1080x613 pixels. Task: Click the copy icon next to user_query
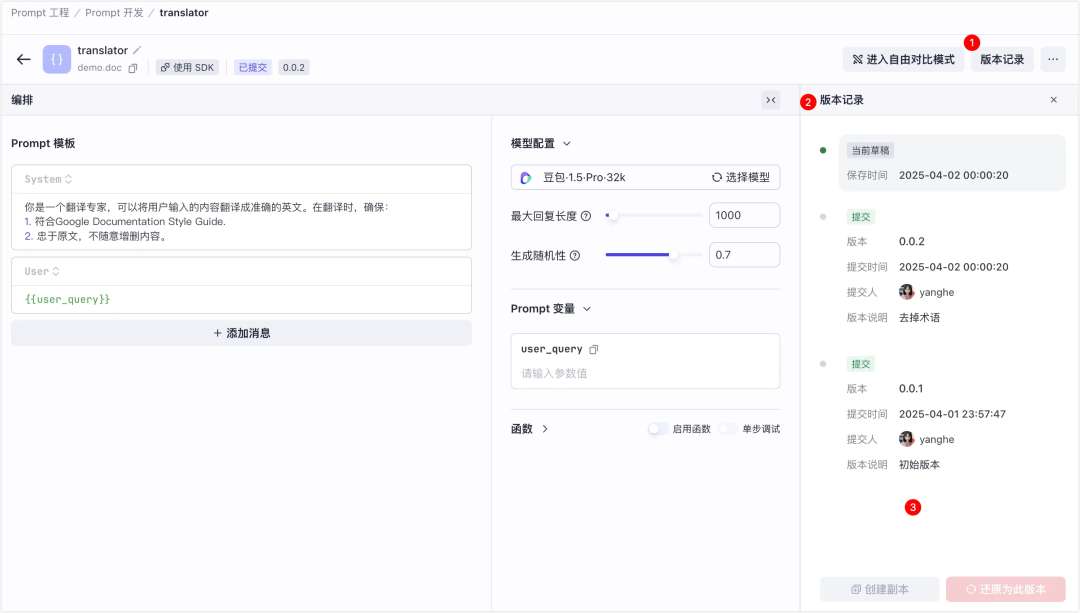[x=594, y=349]
